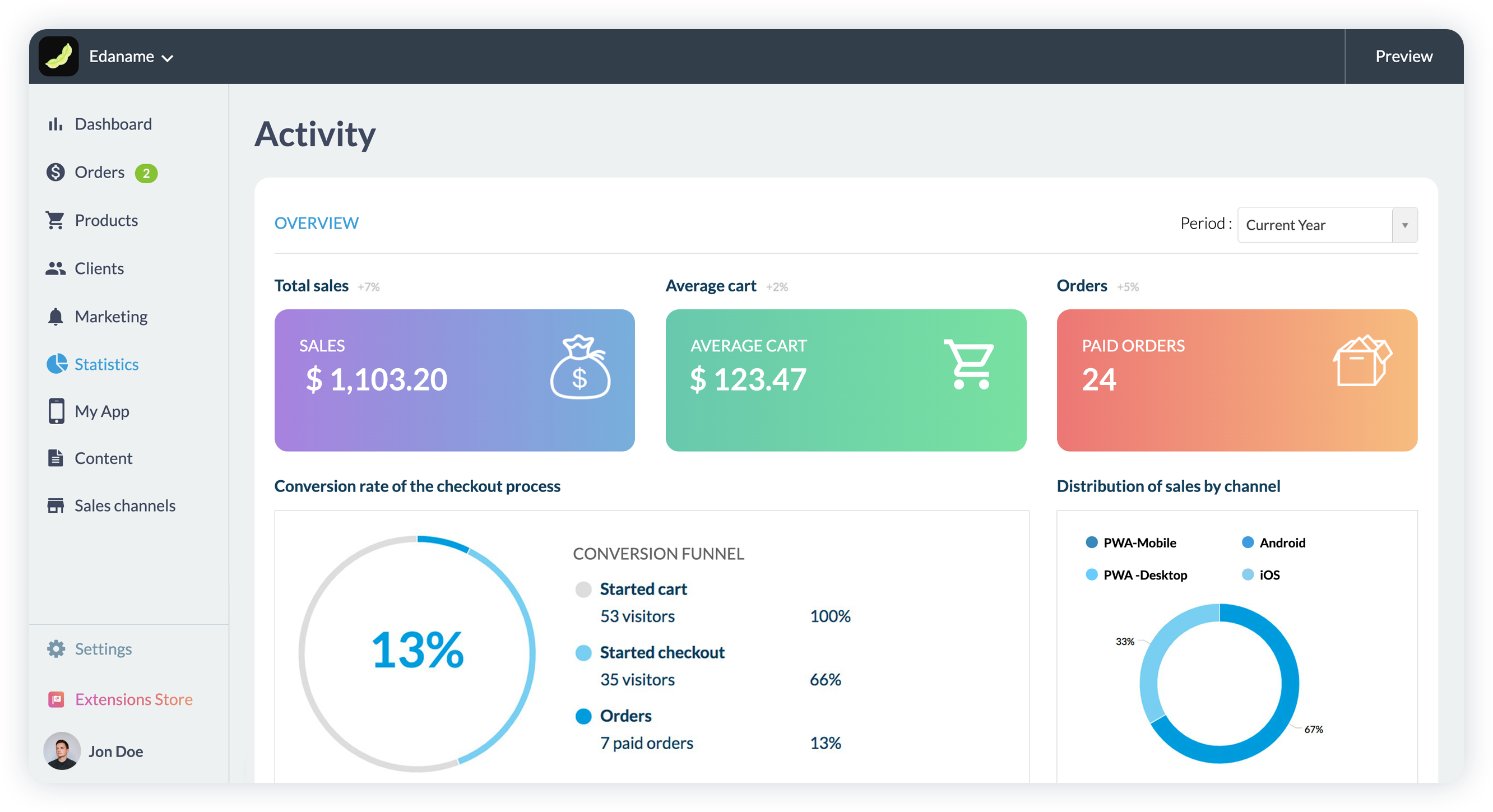Select the Dashboard icon in the sidebar
The width and height of the screenshot is (1493, 812).
[56, 123]
